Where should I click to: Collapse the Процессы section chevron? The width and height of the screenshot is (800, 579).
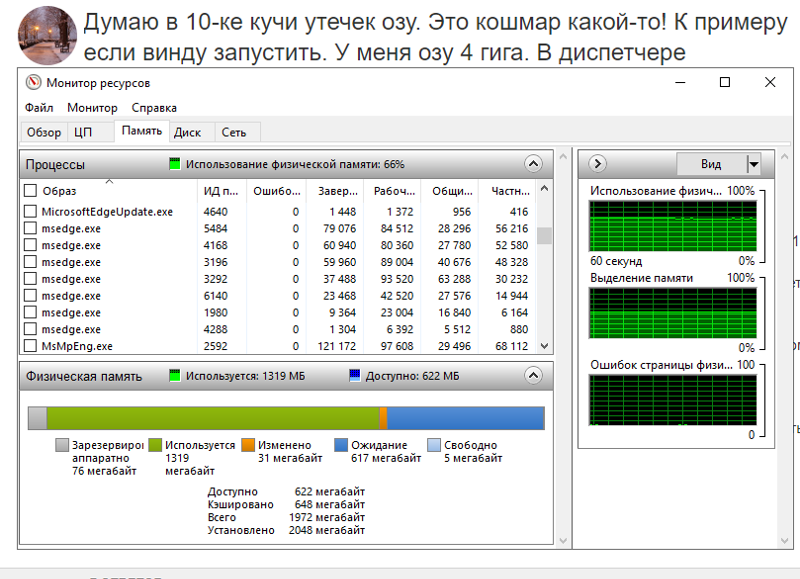coord(533,164)
